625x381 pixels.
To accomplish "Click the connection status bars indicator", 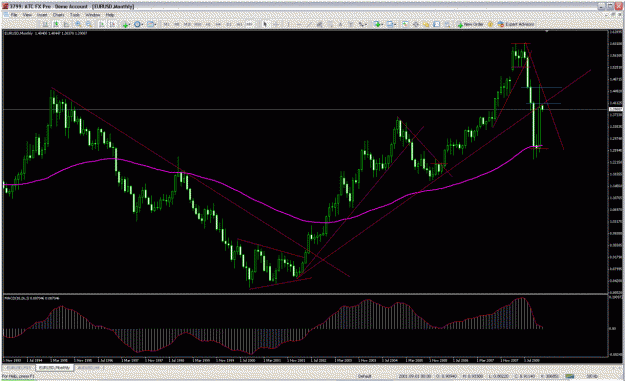I will click(569, 376).
